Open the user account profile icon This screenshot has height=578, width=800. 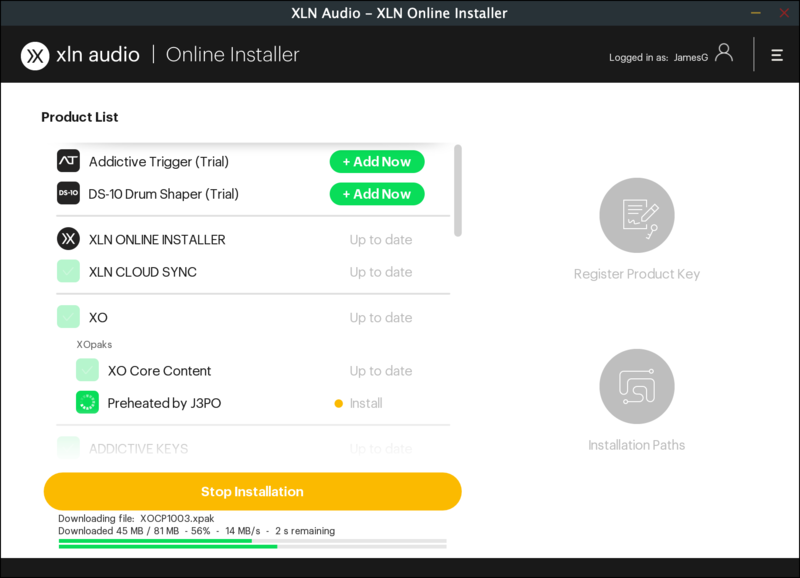click(723, 53)
